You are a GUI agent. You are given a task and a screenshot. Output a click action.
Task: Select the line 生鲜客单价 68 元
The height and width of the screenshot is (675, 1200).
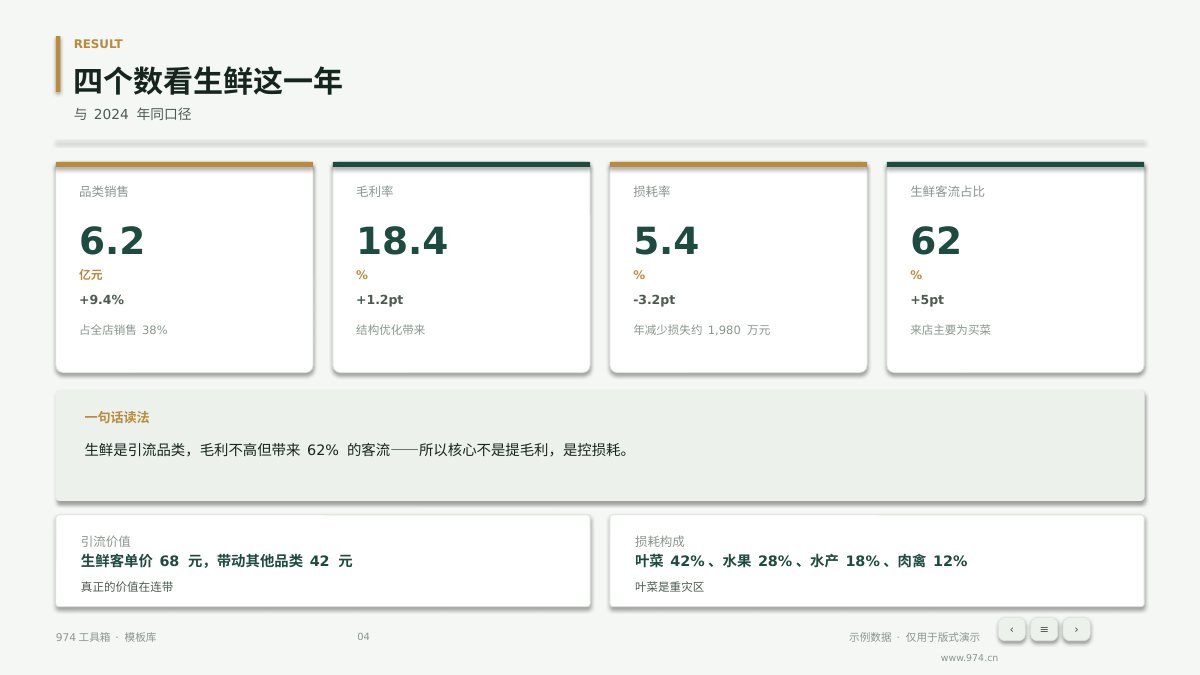217,561
